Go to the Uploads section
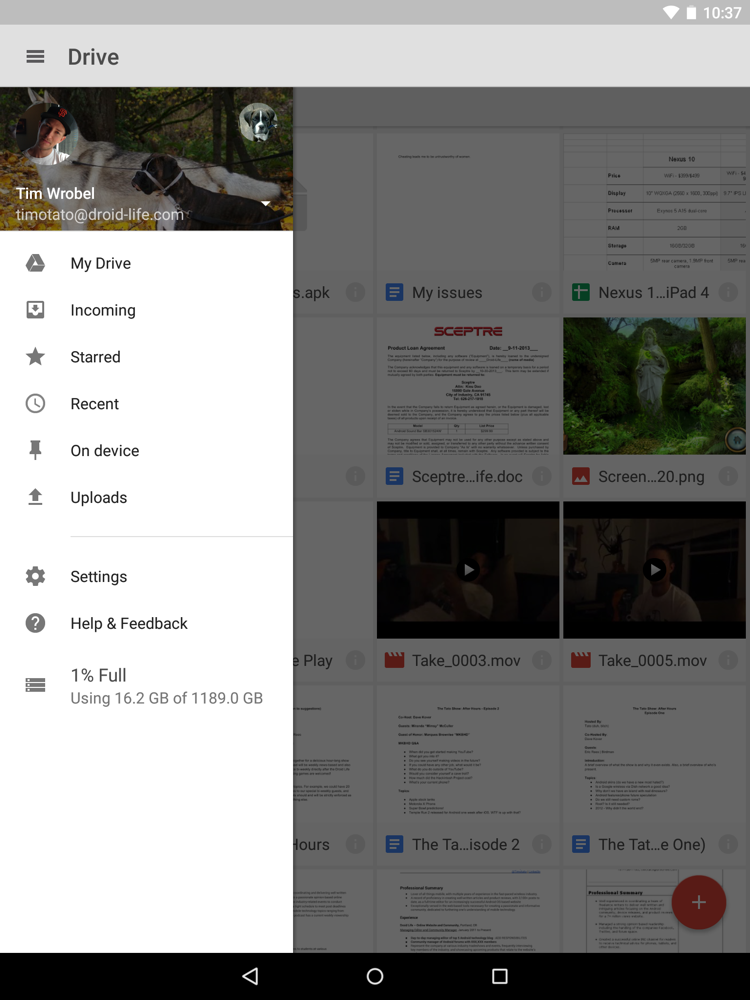This screenshot has width=750, height=1000. pos(98,498)
